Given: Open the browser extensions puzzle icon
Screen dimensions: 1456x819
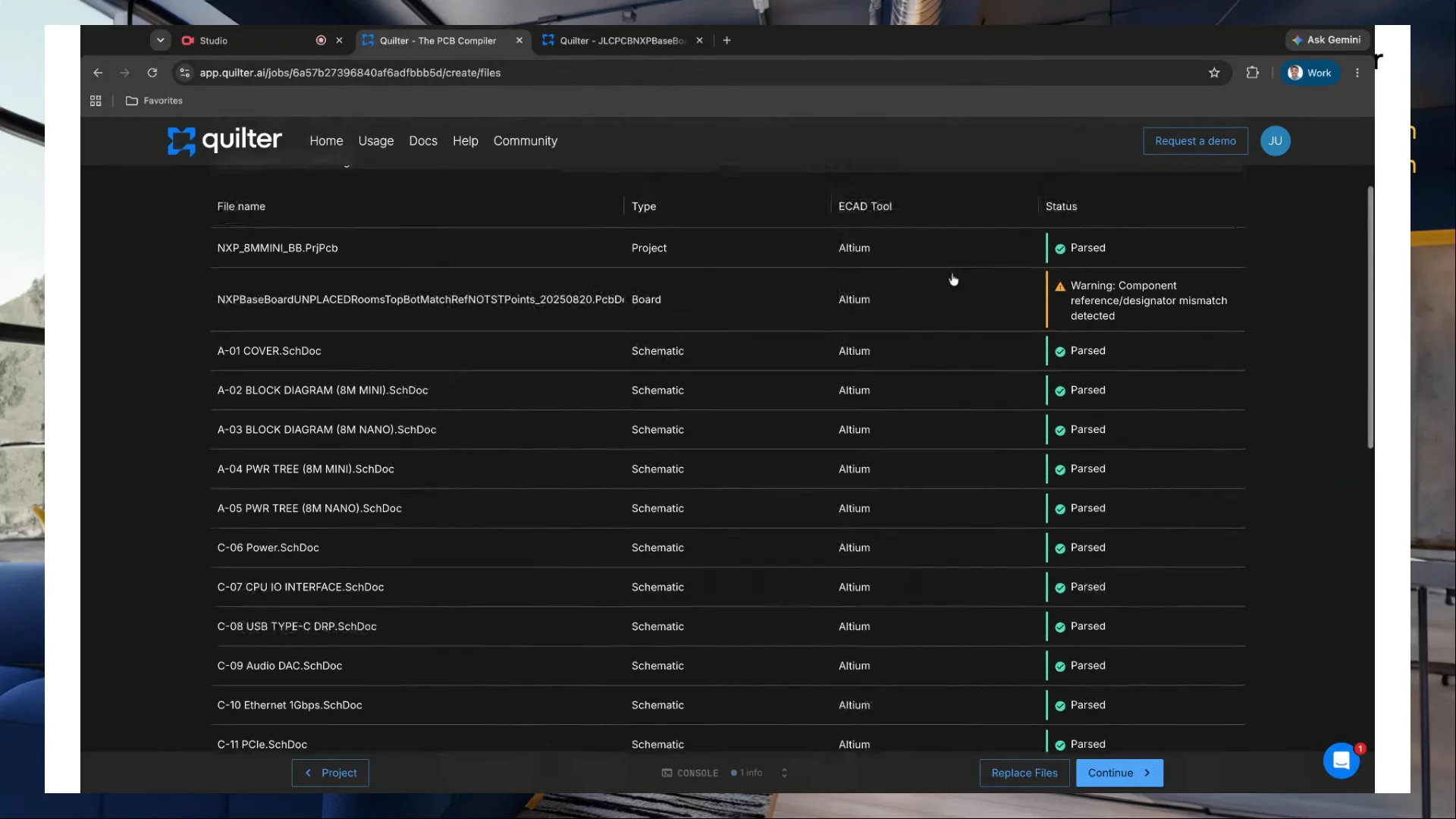Looking at the screenshot, I should click(1252, 73).
